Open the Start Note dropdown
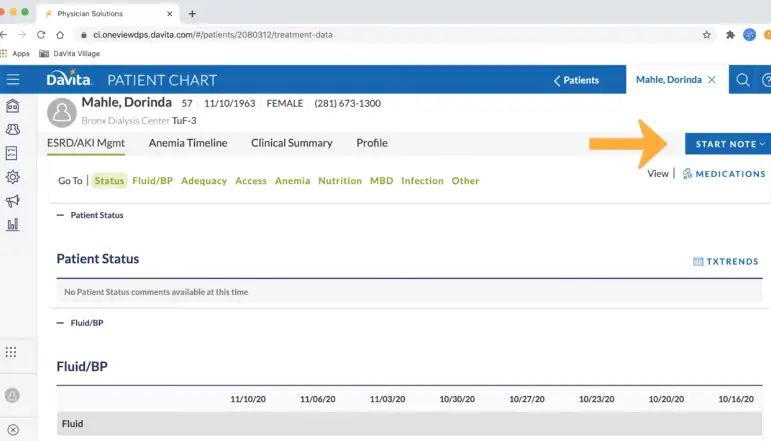 click(728, 144)
